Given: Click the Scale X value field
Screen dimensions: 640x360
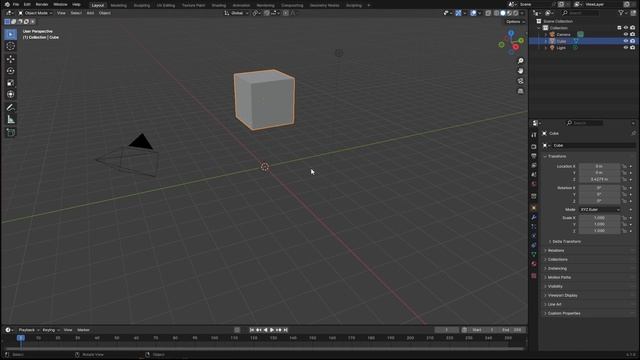Looking at the screenshot, I should pos(599,218).
